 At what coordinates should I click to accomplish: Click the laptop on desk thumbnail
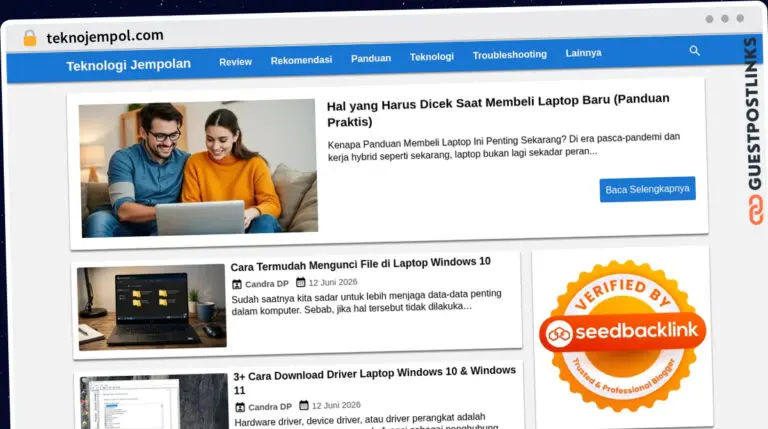pos(152,307)
